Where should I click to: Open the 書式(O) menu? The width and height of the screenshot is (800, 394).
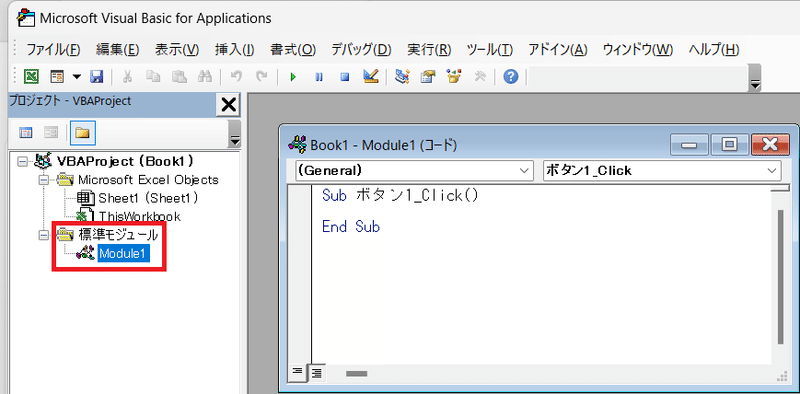pyautogui.click(x=293, y=50)
